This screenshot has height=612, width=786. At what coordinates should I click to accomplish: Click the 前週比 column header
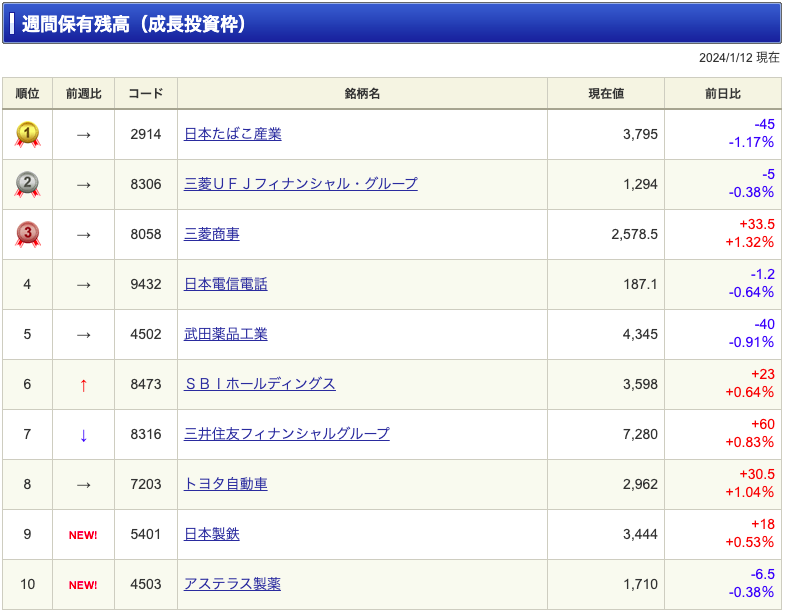[84, 94]
